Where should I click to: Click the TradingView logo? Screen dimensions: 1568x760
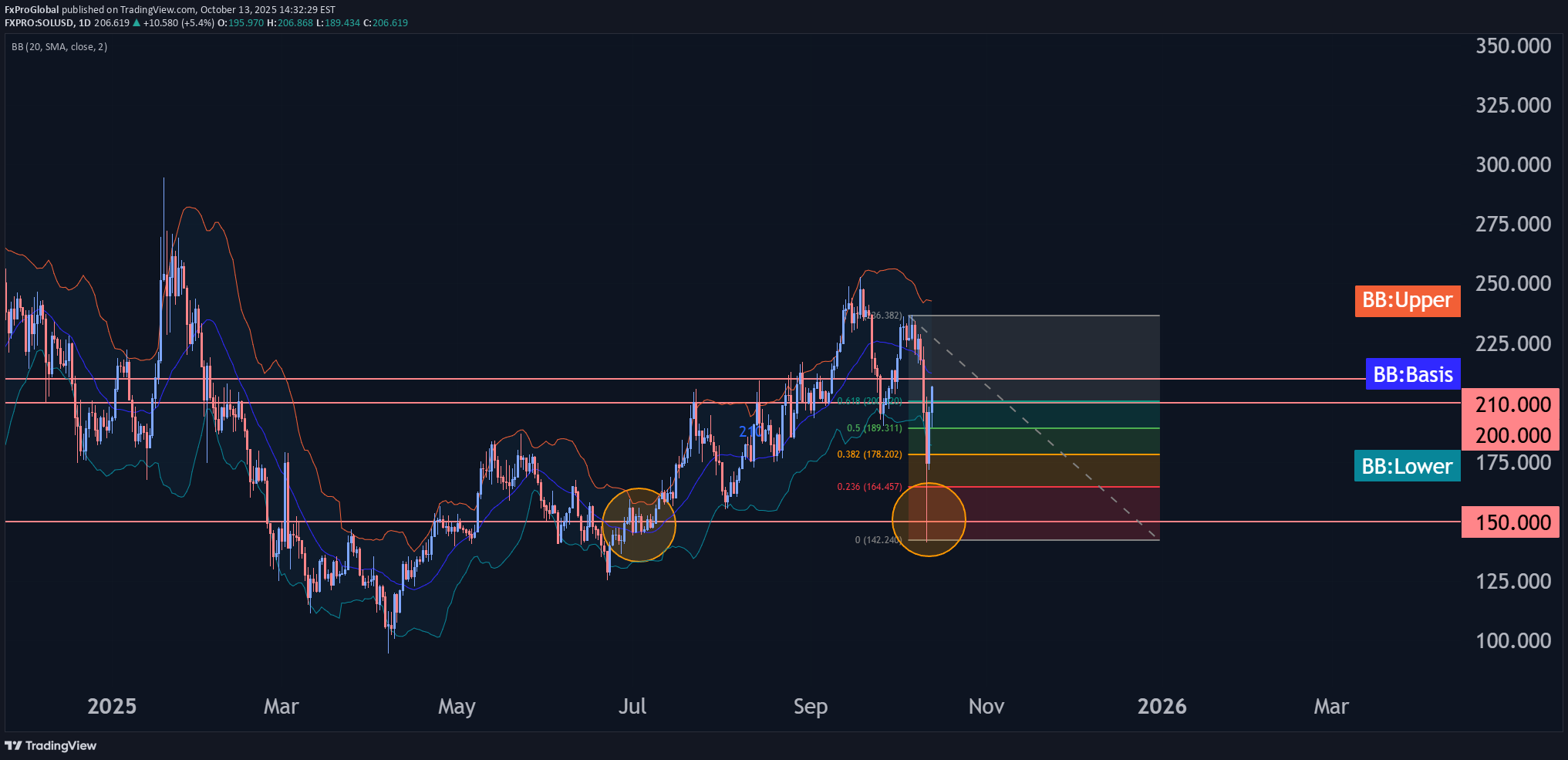point(51,745)
